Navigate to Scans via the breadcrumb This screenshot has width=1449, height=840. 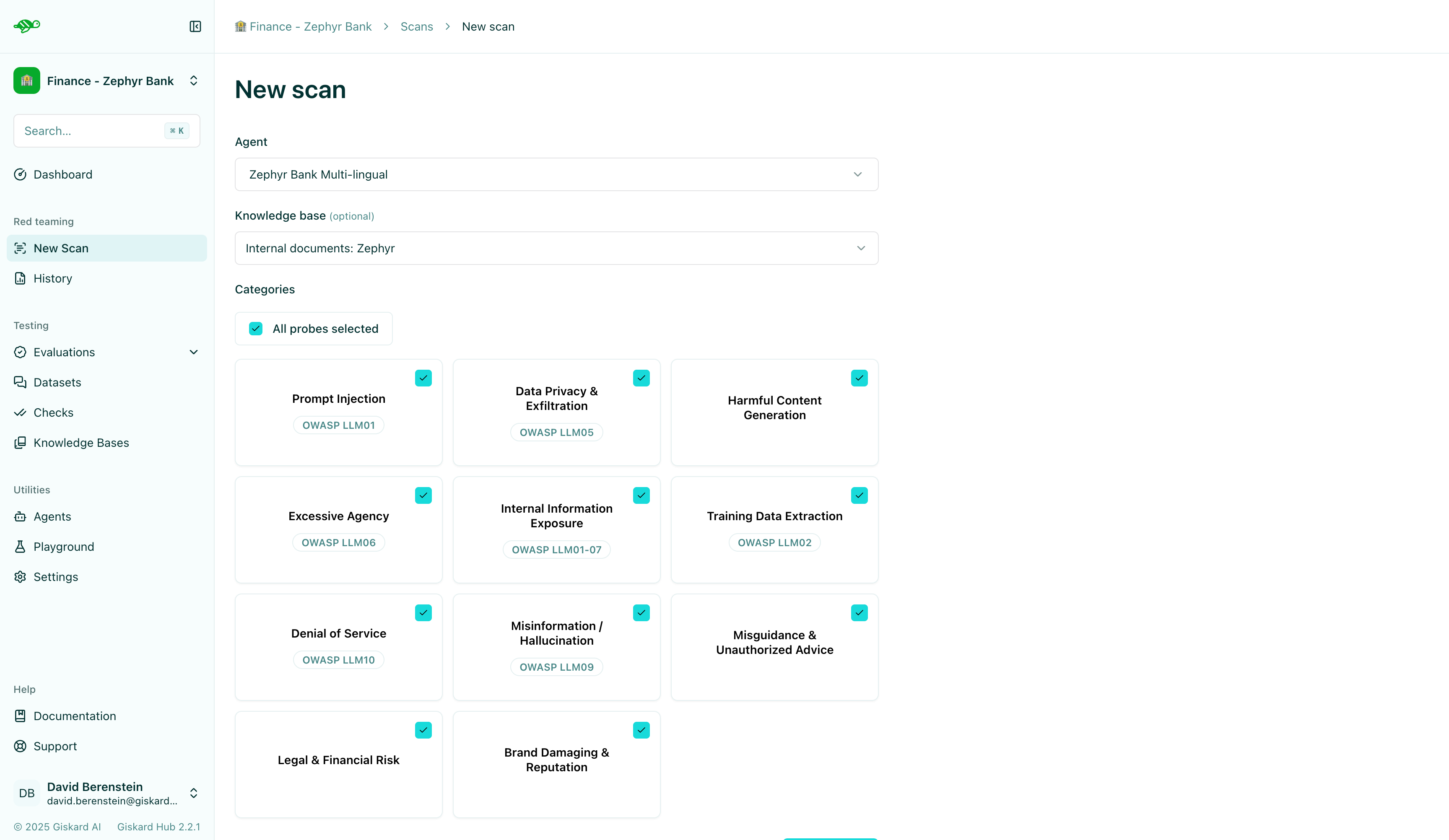click(x=416, y=26)
